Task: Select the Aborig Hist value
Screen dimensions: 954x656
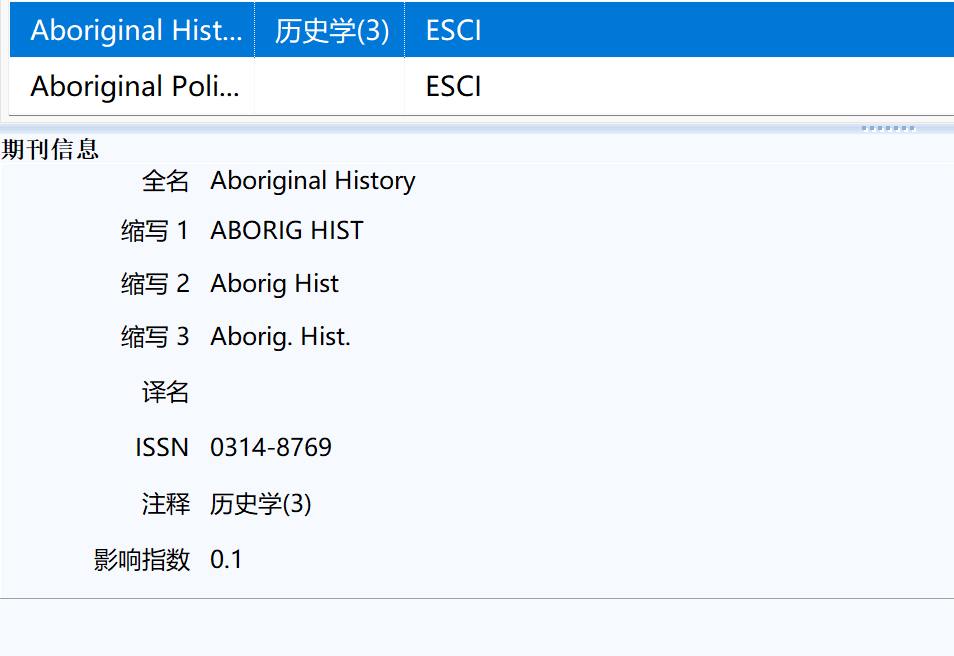Action: tap(274, 283)
